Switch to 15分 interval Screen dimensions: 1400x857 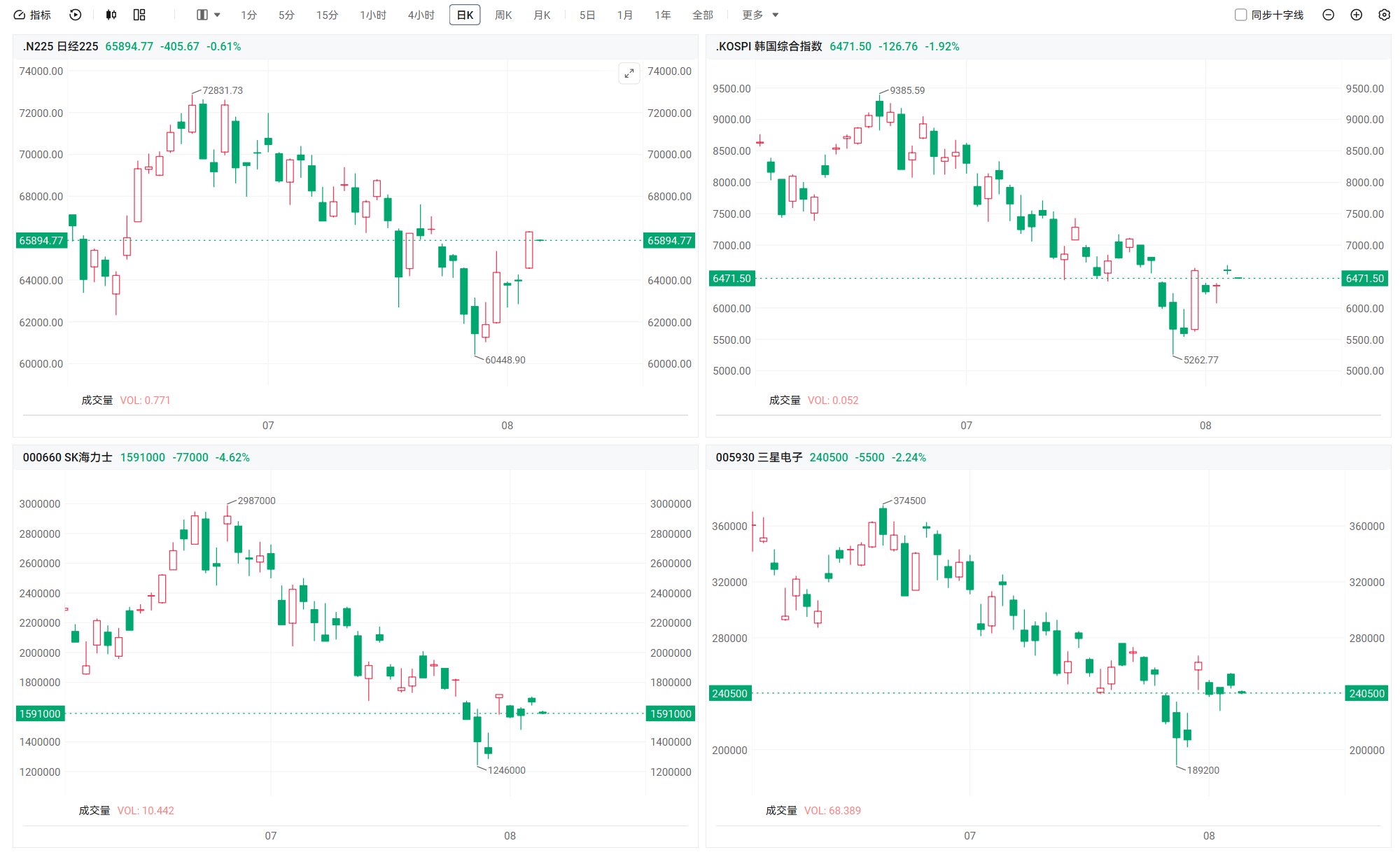[x=327, y=15]
